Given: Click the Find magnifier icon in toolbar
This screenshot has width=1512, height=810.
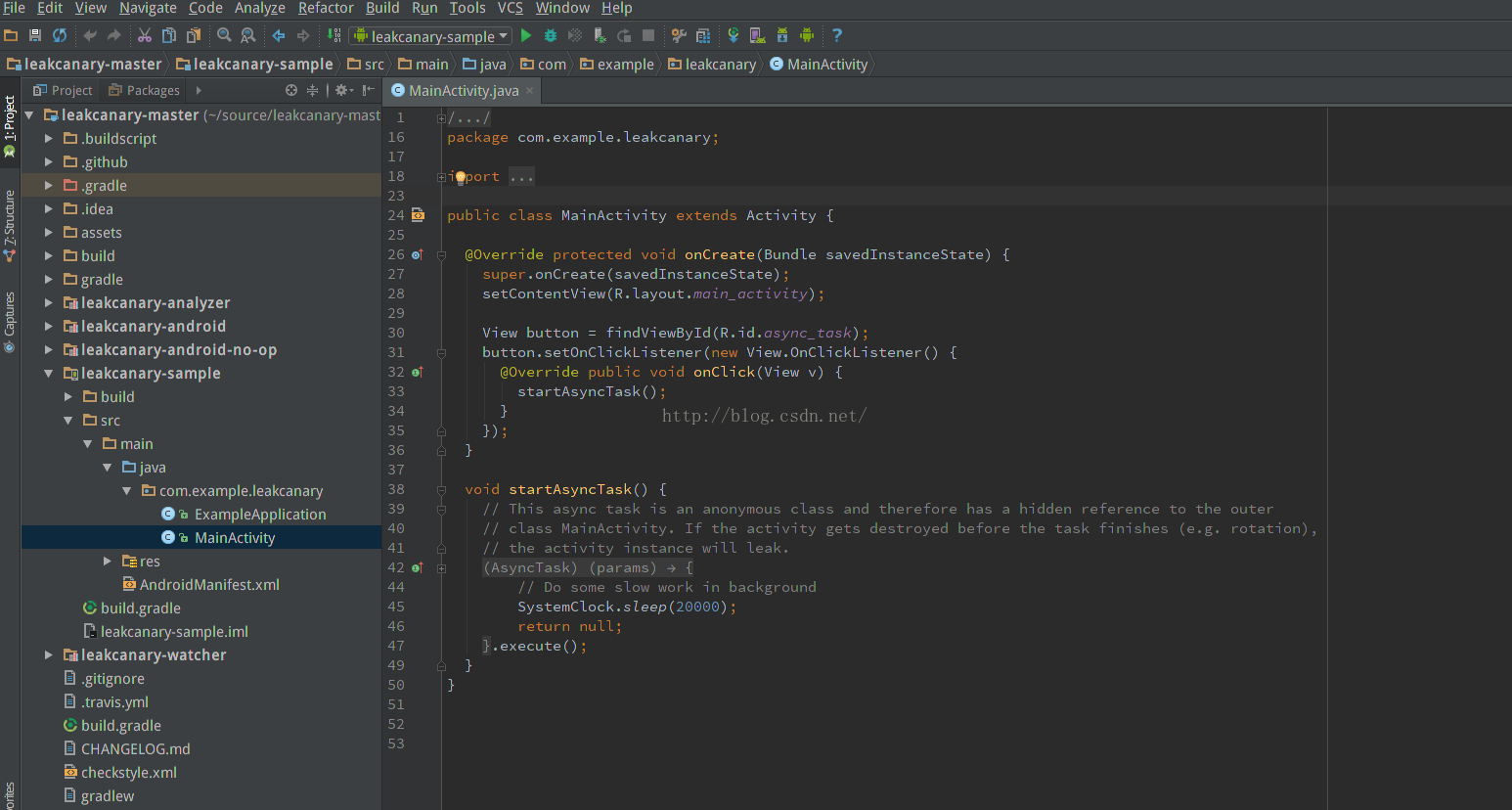Looking at the screenshot, I should point(224,36).
